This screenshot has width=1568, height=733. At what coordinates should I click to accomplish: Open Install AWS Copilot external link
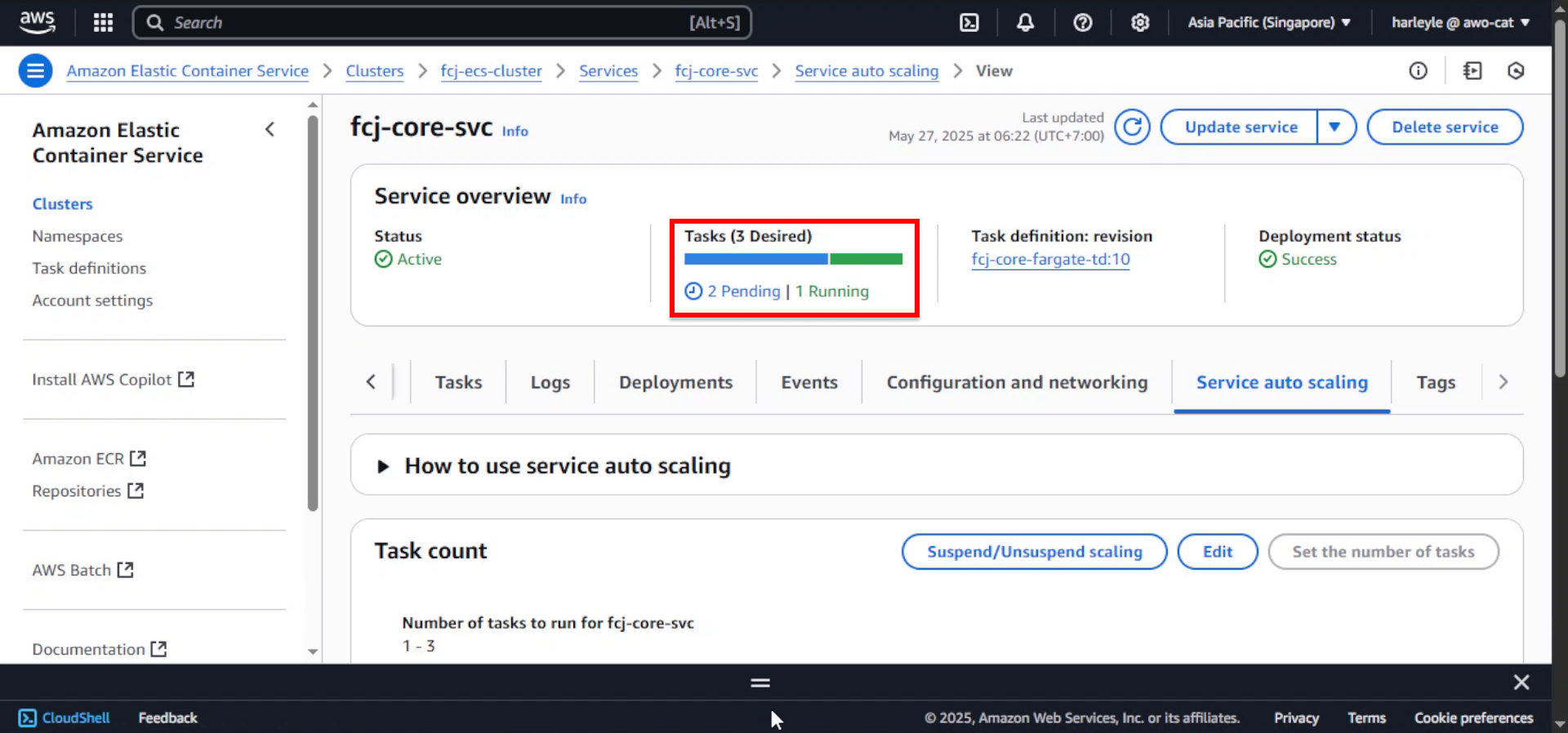coord(113,380)
